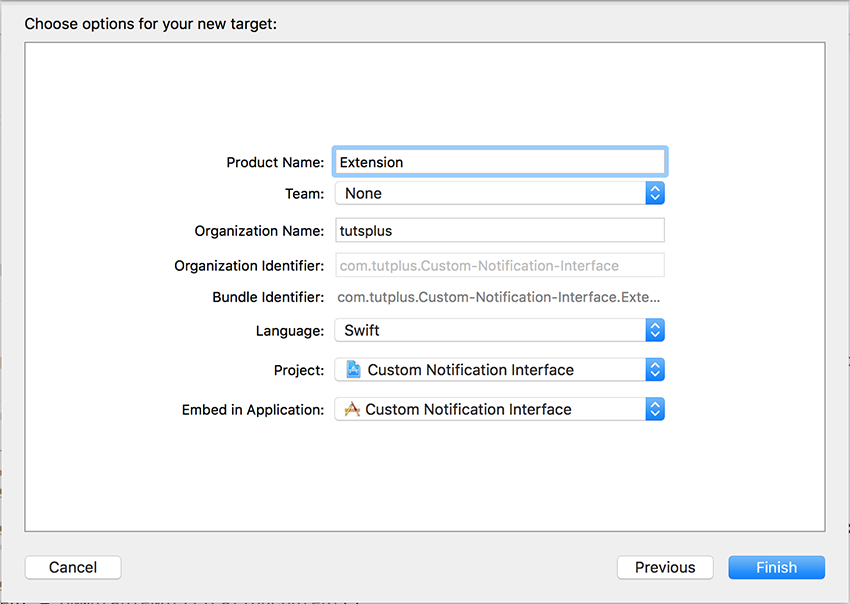Focus the Product Name text field
Screen dimensions: 850x604
(500, 162)
